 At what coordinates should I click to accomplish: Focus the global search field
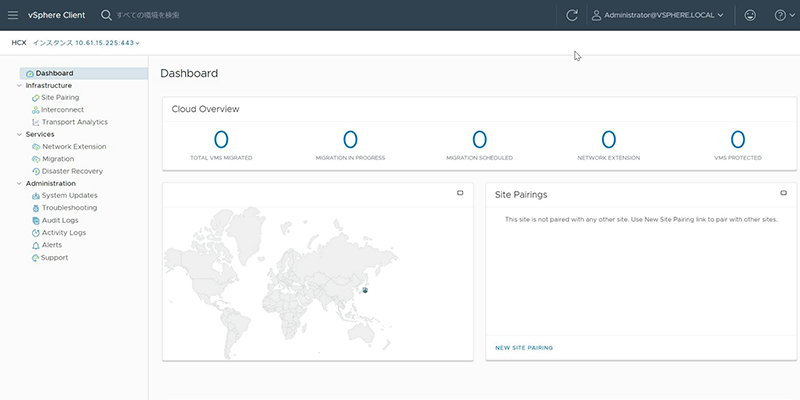(148, 15)
